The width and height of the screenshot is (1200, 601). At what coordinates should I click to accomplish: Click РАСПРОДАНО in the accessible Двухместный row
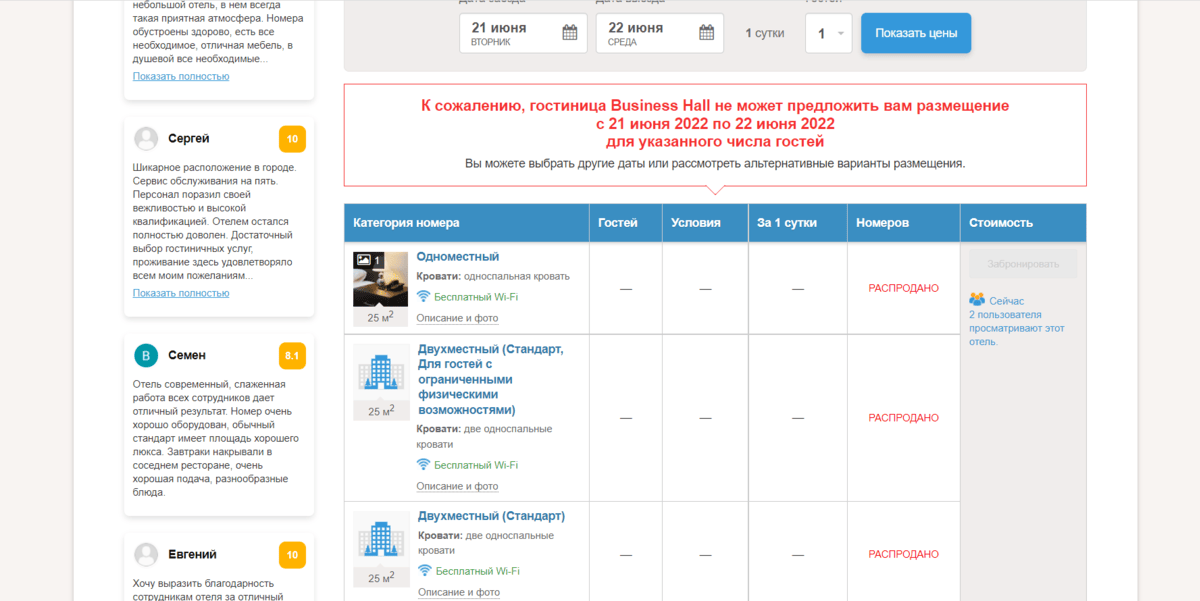[x=904, y=418]
